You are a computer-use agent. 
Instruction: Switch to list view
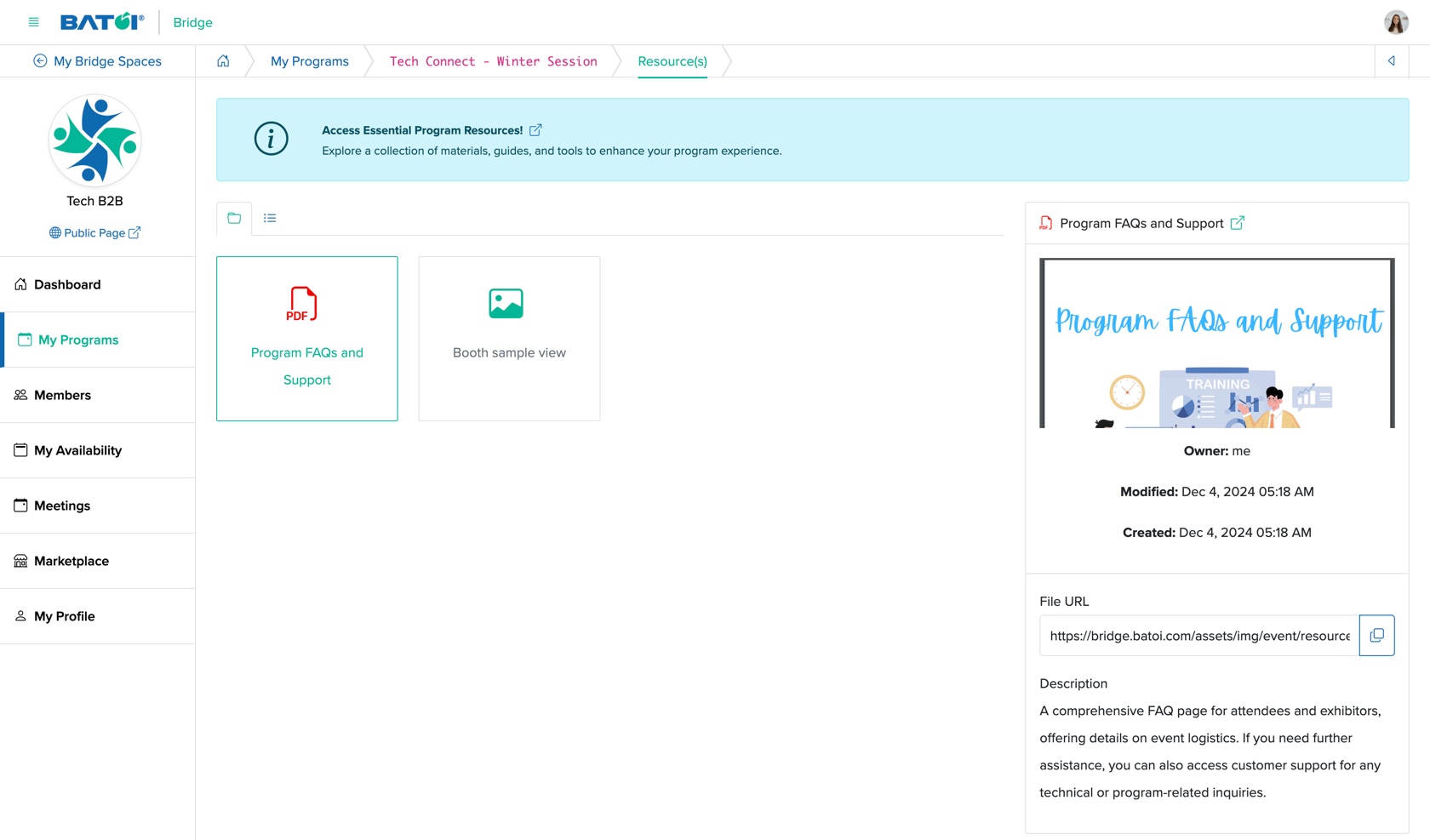(x=270, y=218)
